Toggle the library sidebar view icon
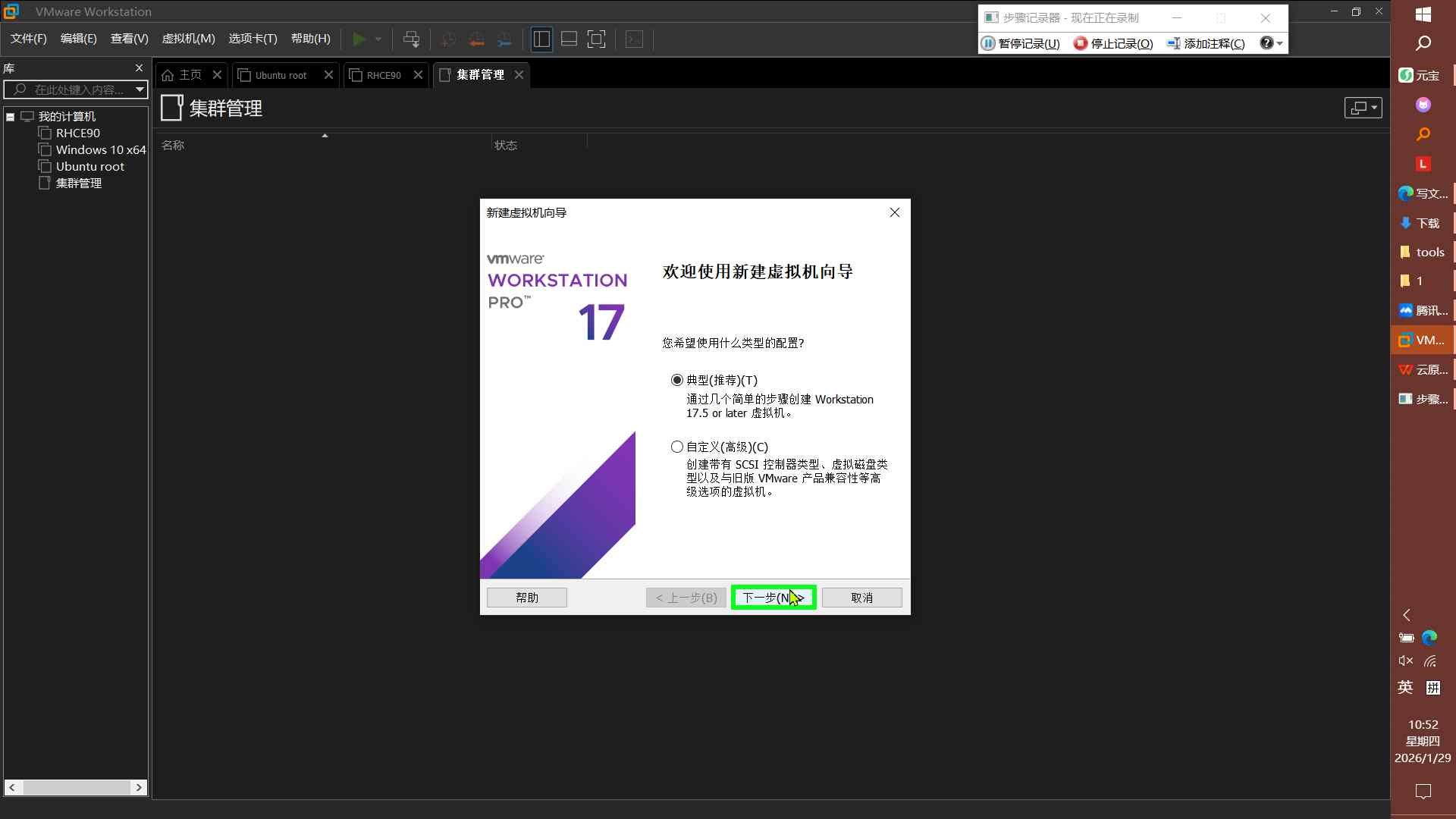Viewport: 1456px width, 819px height. [x=541, y=39]
